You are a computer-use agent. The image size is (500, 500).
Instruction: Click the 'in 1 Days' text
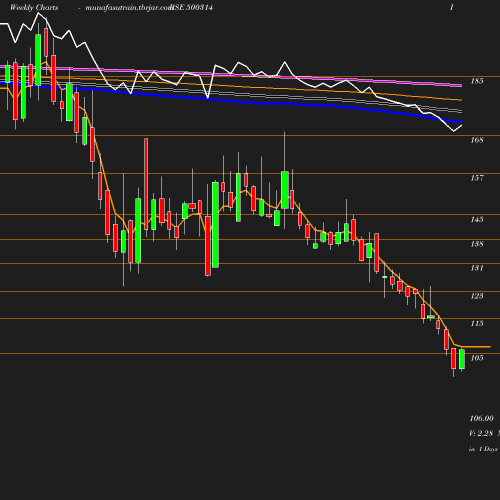click(483, 449)
